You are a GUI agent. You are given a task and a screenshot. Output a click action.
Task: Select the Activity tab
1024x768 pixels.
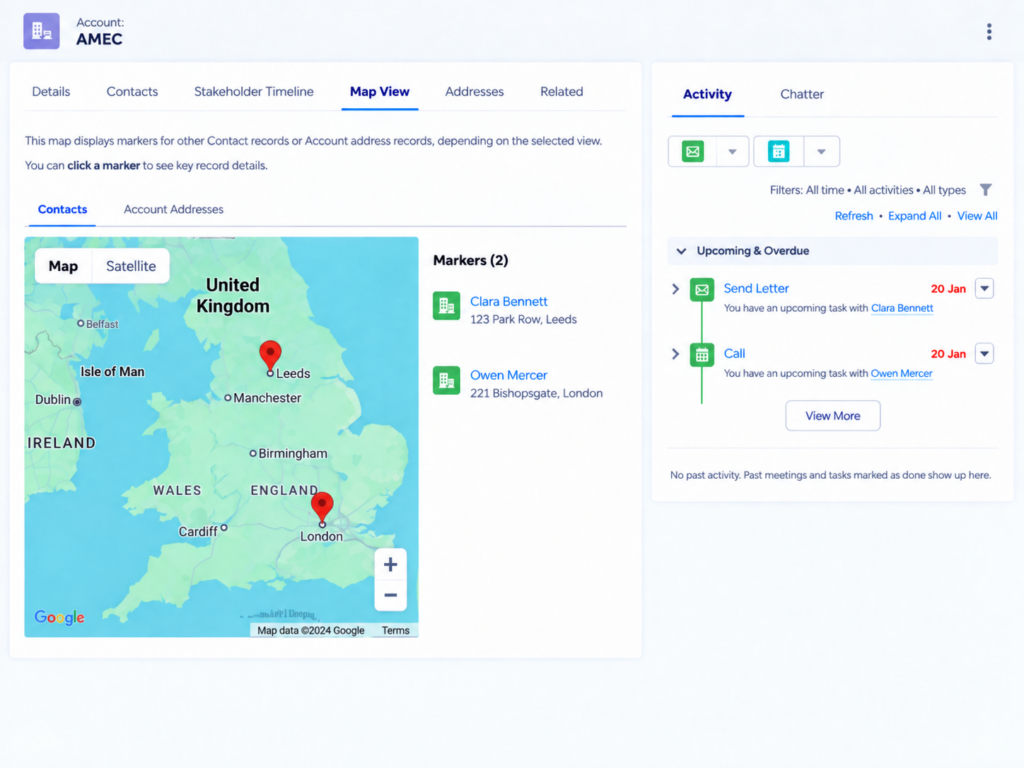pyautogui.click(x=707, y=94)
